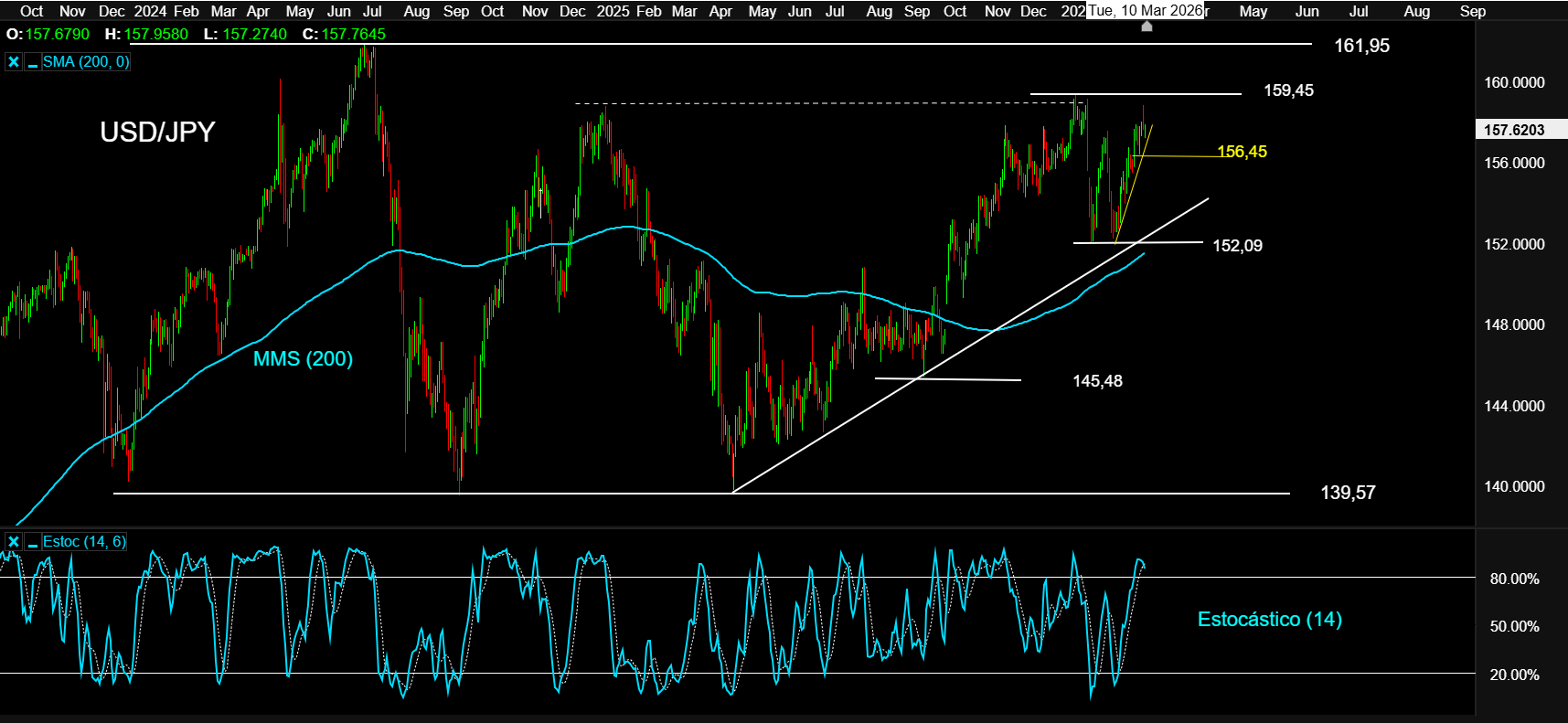This screenshot has height=723, width=1568.
Task: Click the Low value 157.2740
Action: tap(254, 34)
